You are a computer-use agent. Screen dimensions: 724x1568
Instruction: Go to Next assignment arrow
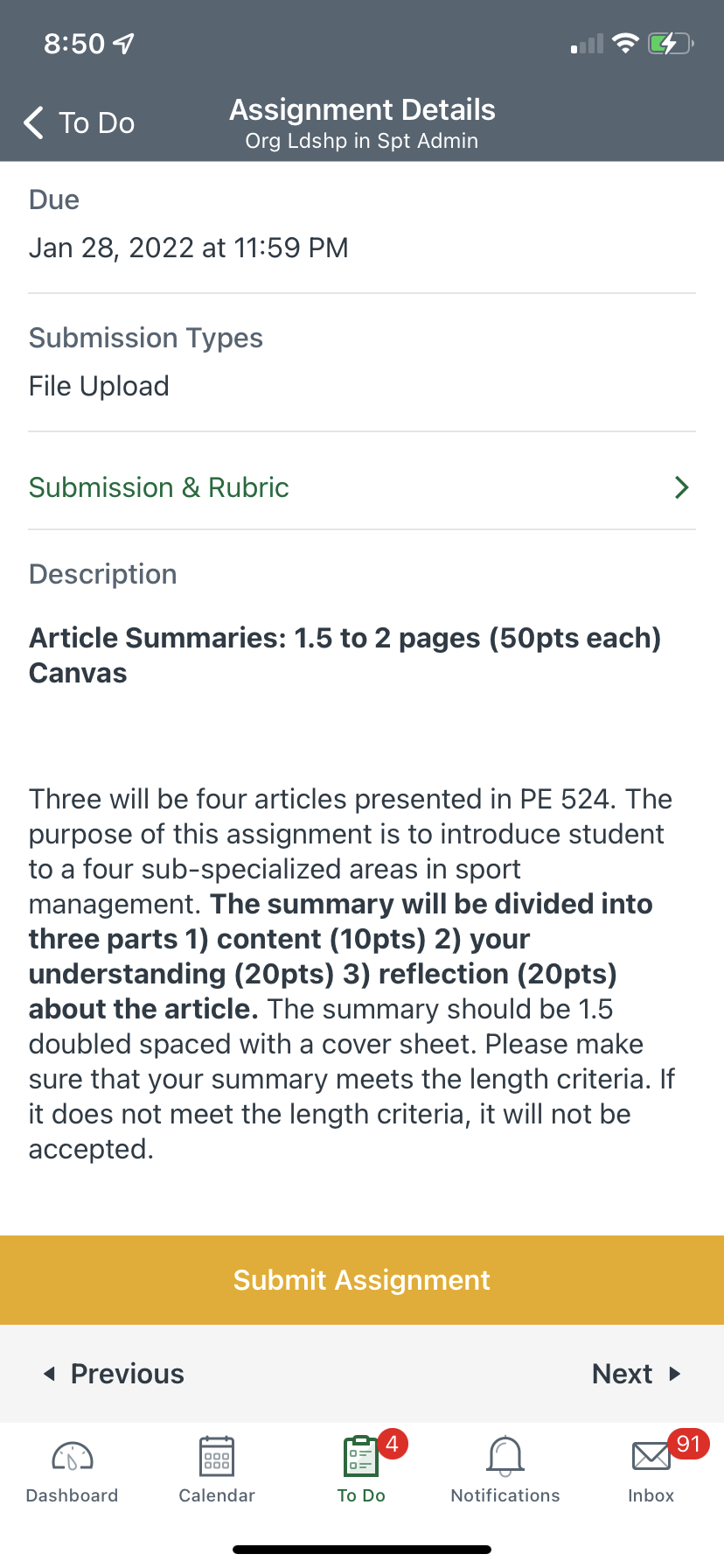pos(674,1374)
